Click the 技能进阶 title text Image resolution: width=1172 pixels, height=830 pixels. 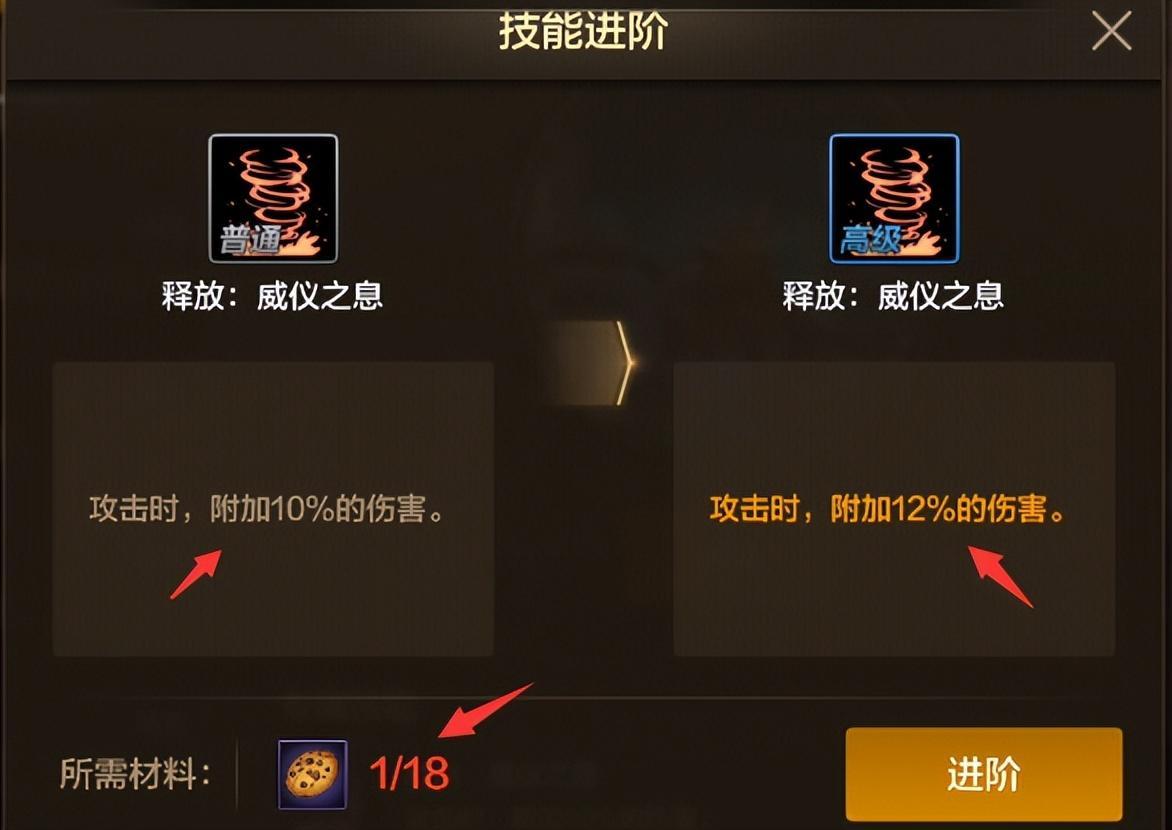coord(583,32)
